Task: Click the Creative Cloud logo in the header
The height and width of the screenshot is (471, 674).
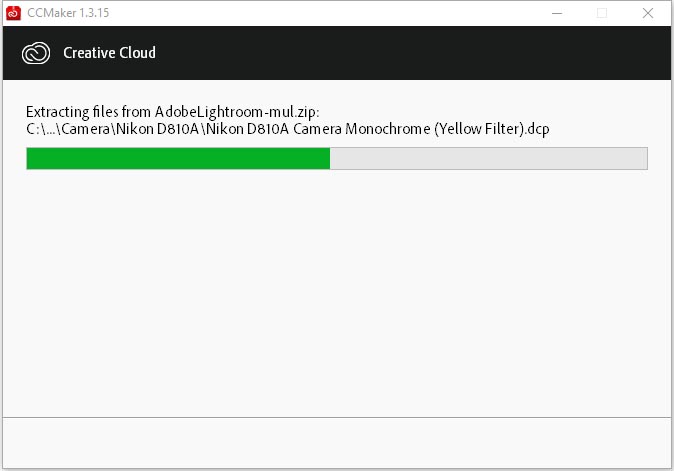Action: 36,53
